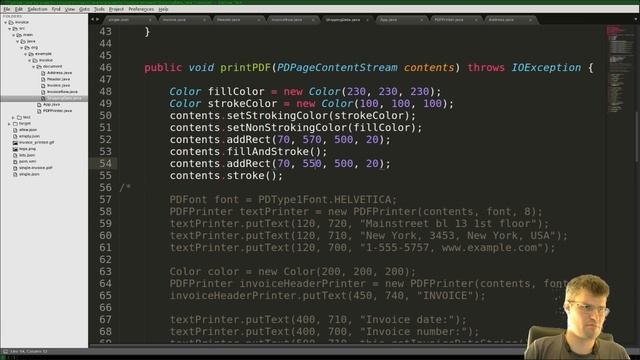Collapse the example folder arrow
This screenshot has width=640, height=360.
tap(25, 54)
